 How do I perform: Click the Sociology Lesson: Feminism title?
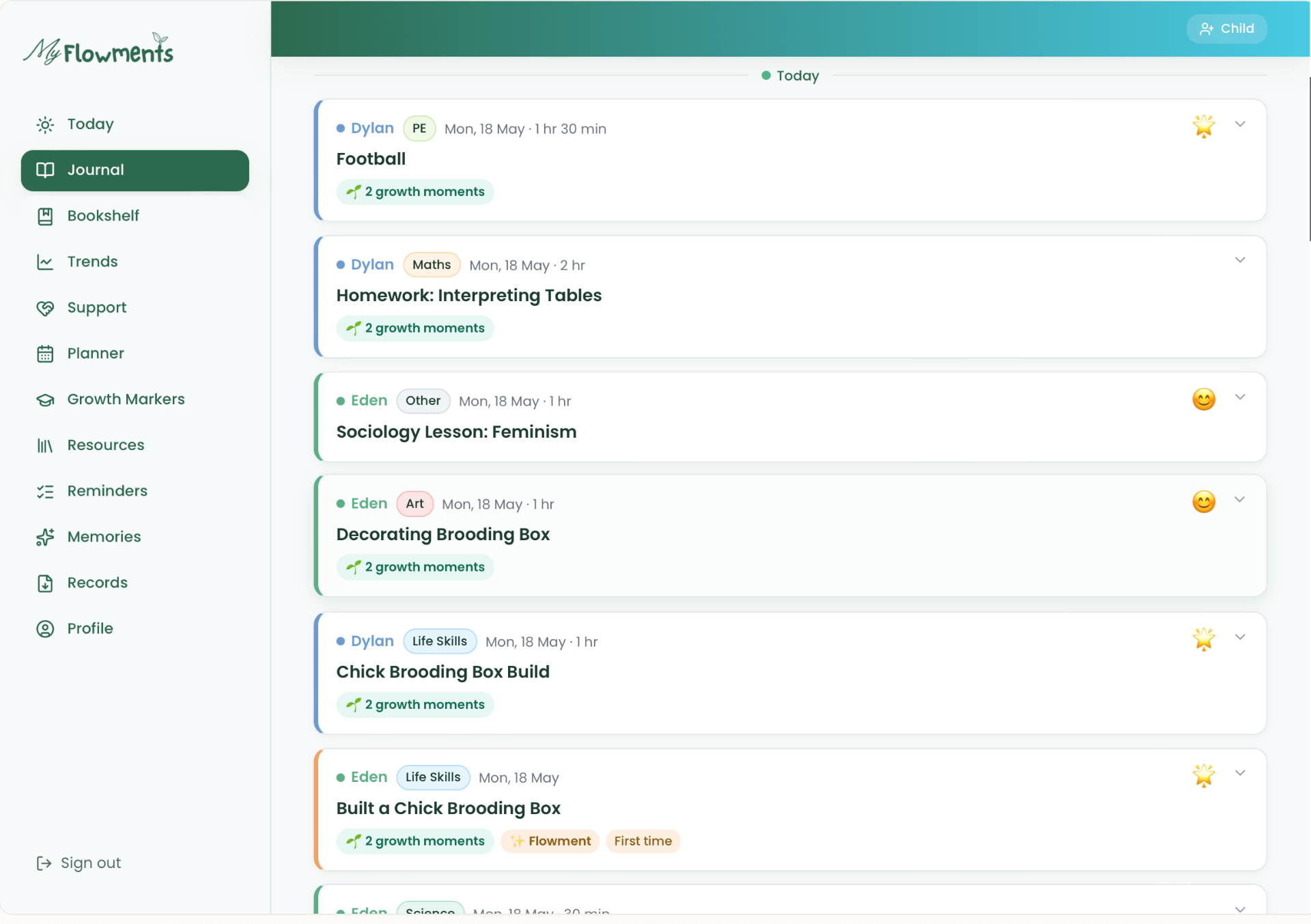[456, 432]
